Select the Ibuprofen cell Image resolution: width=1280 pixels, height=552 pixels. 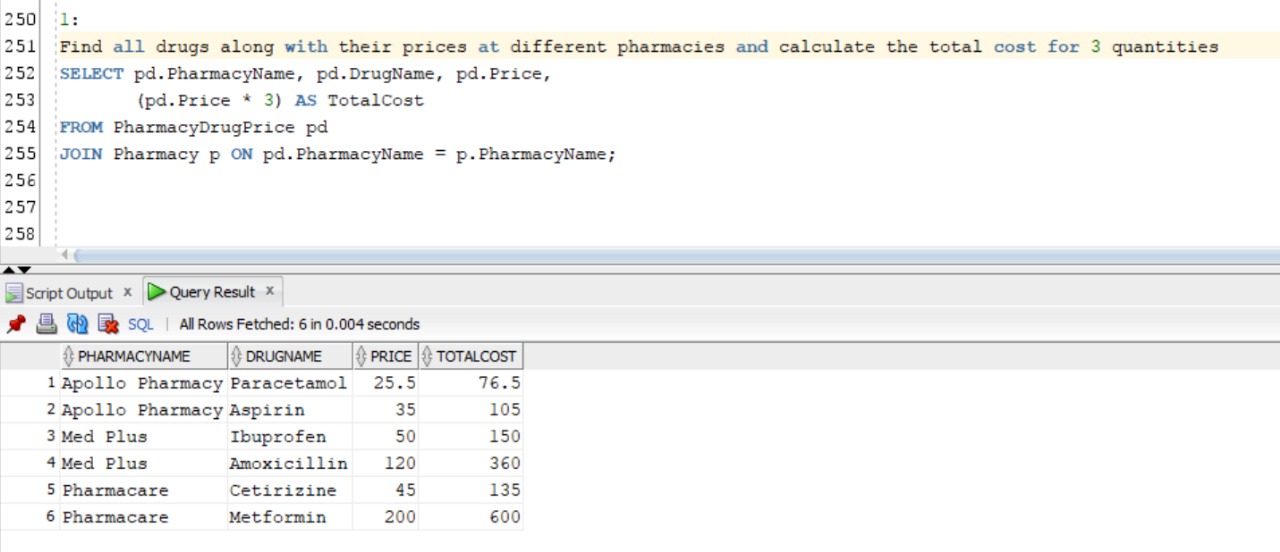(x=289, y=437)
